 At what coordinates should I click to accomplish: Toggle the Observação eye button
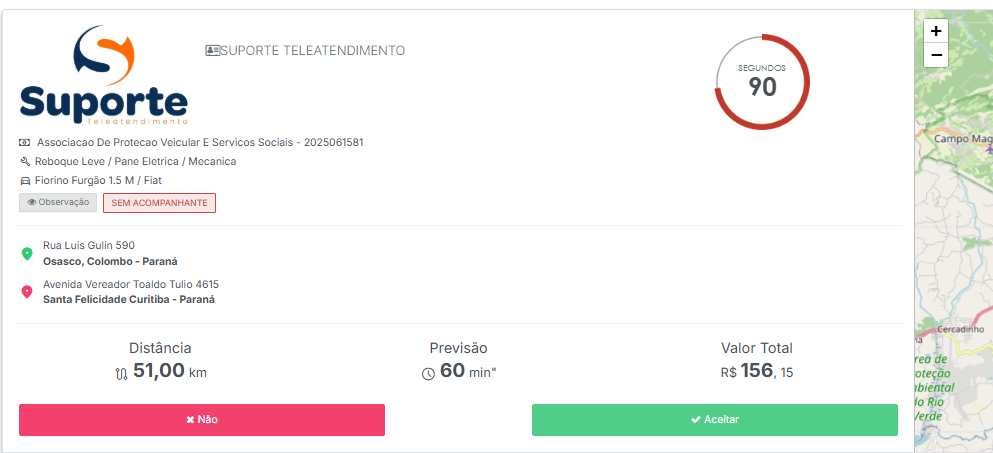58,203
